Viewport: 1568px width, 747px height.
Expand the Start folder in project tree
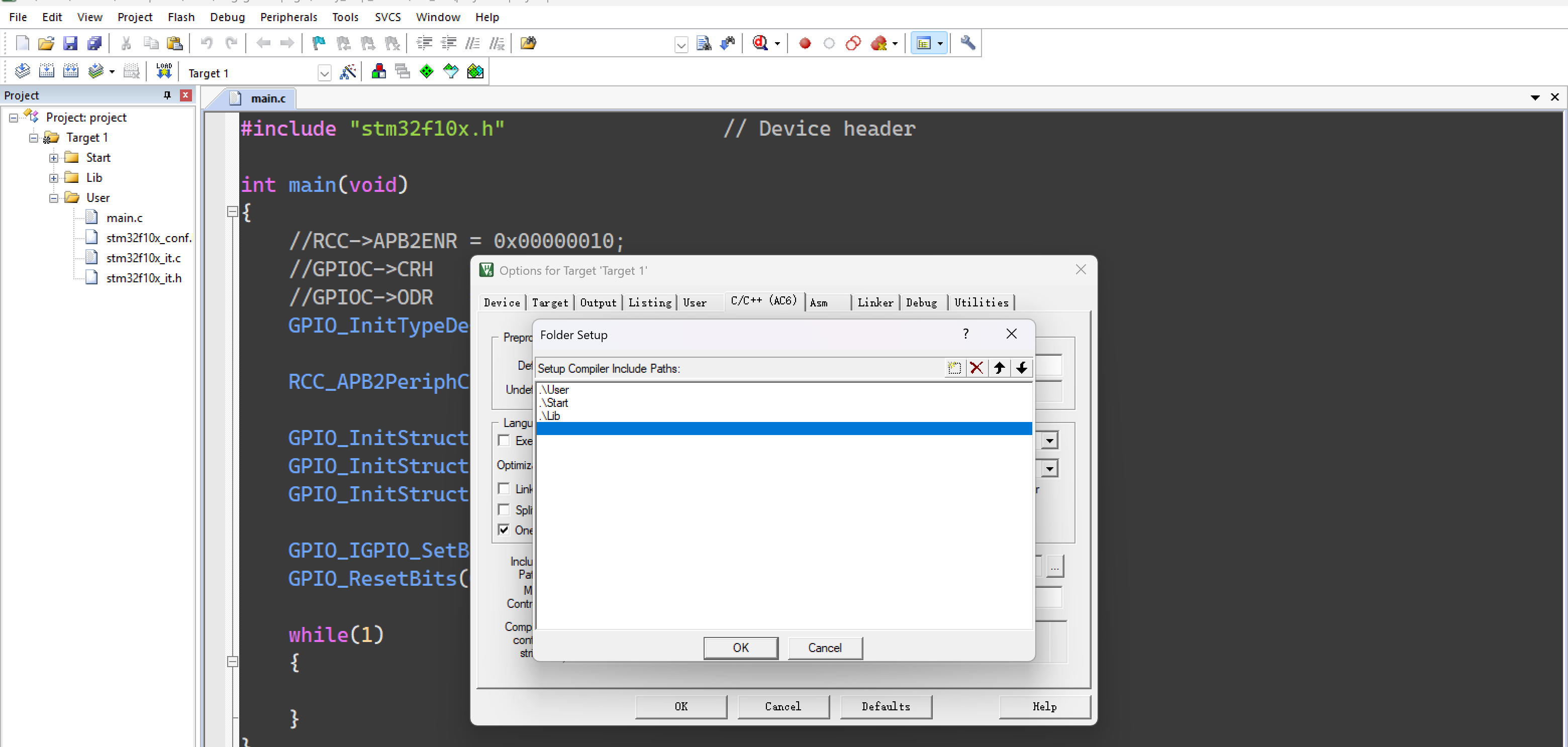point(54,158)
